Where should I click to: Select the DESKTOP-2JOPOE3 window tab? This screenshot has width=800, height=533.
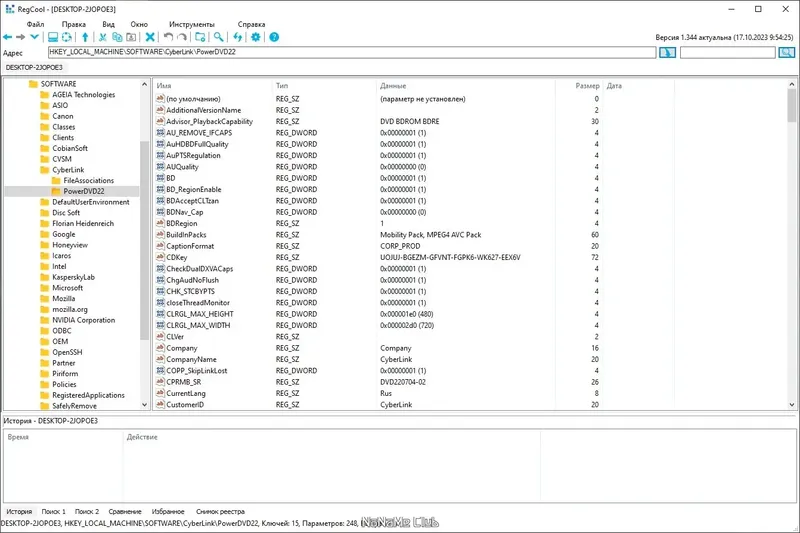pos(34,67)
